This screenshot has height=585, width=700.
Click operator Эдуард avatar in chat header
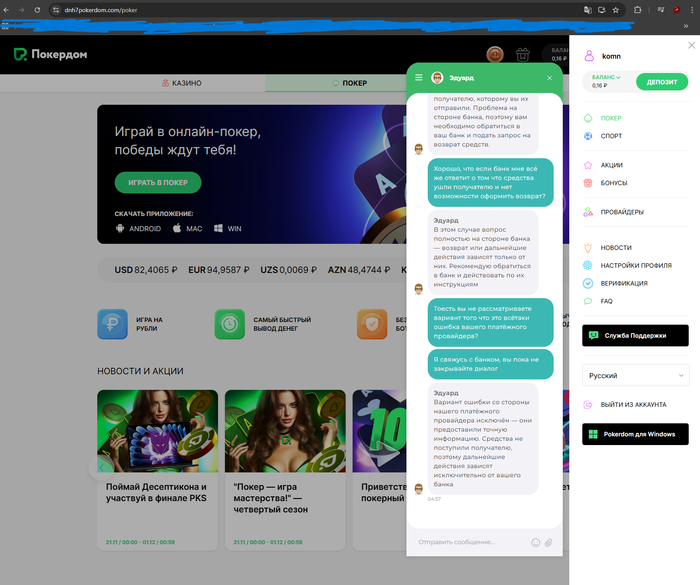pyautogui.click(x=437, y=78)
